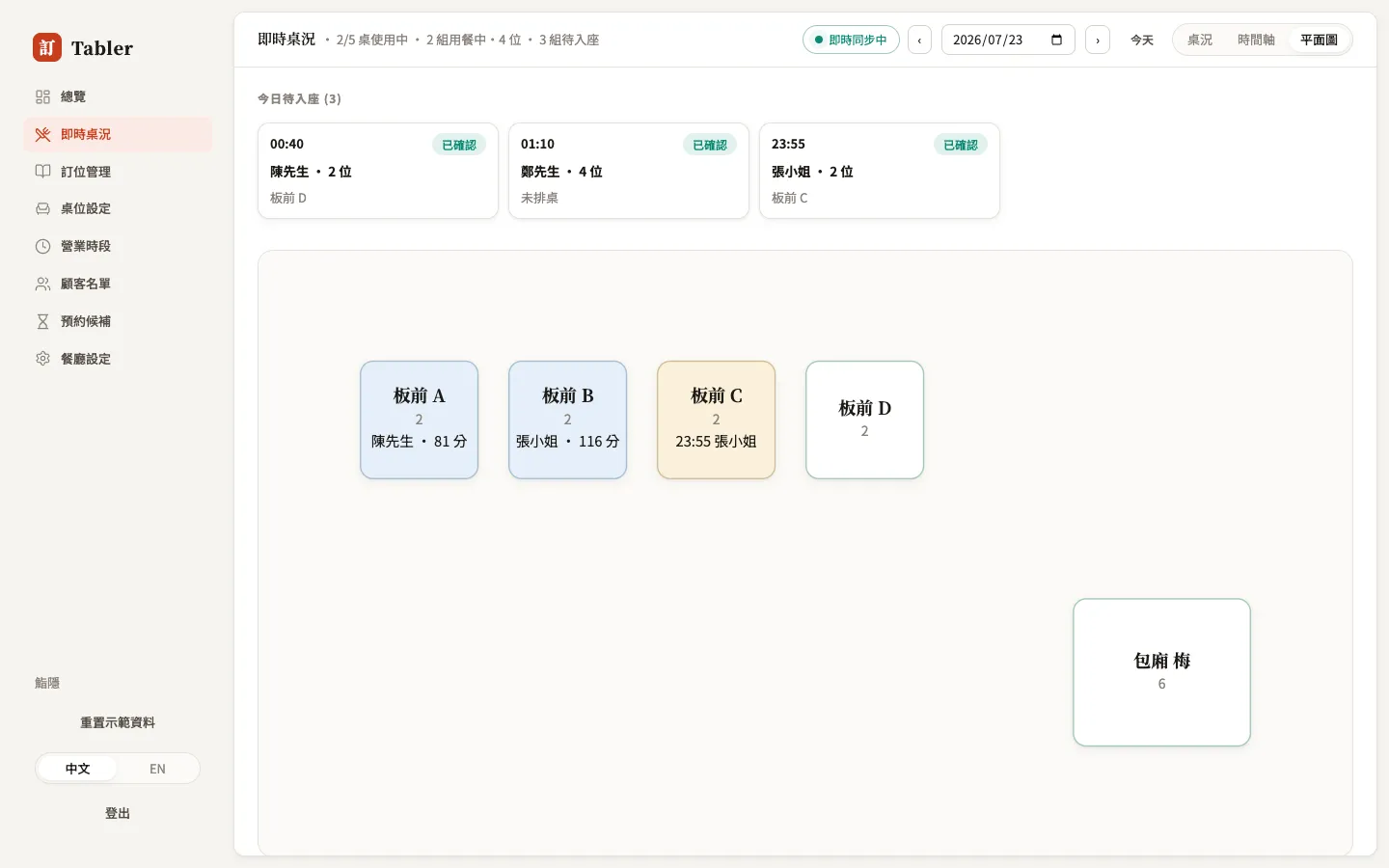Click the 張小姐 ・ 116 分 text on 板前 B

click(568, 441)
